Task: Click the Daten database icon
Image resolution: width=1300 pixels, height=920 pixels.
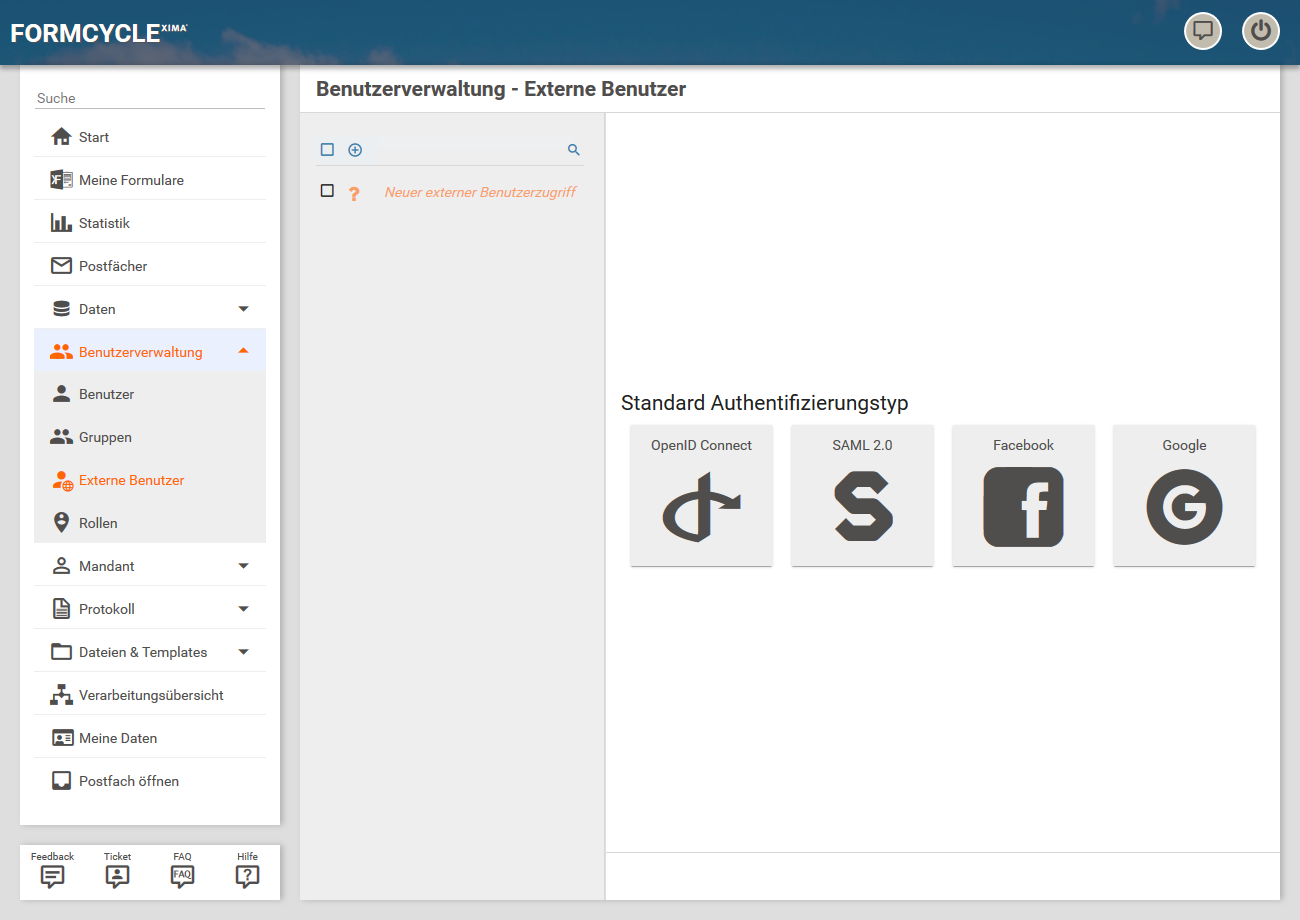Action: click(x=62, y=309)
